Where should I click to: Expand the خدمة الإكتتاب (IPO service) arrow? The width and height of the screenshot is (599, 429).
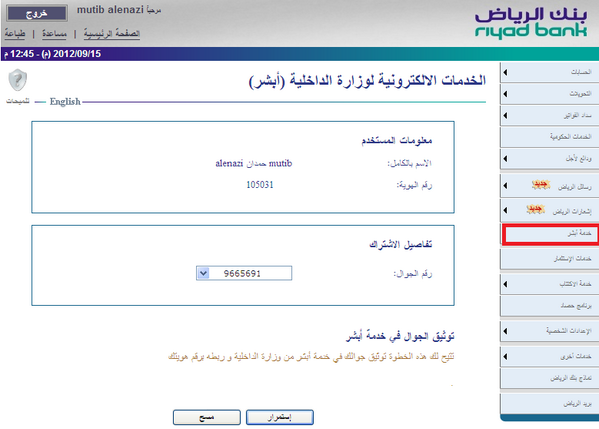tap(505, 284)
